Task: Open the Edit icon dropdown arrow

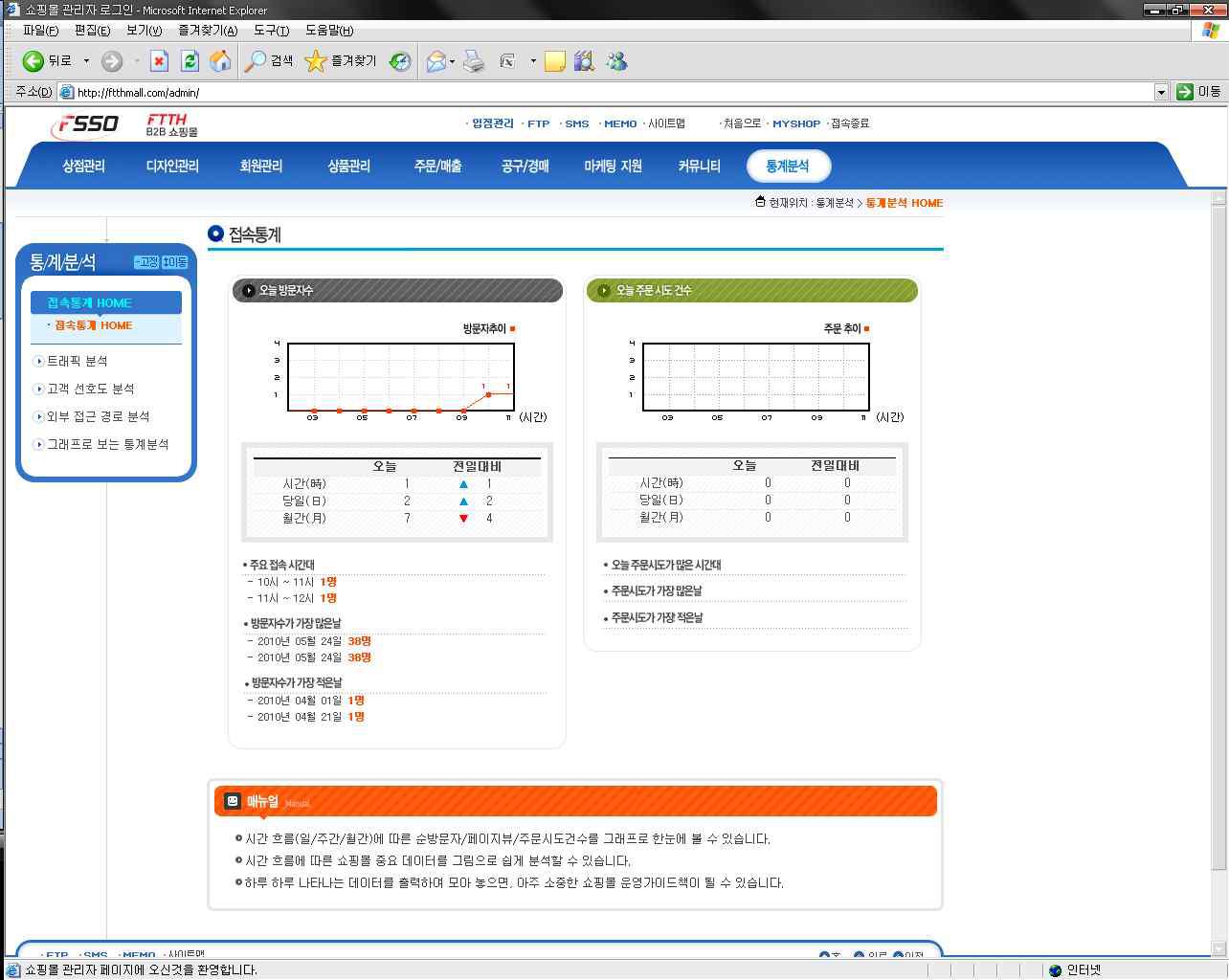Action: tap(533, 61)
